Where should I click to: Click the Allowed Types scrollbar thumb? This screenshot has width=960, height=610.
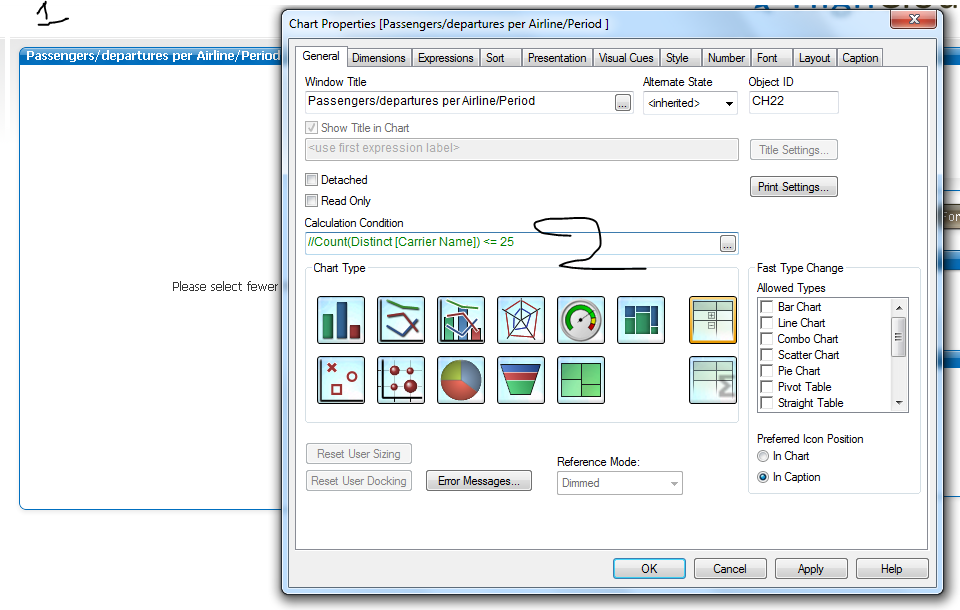[899, 337]
